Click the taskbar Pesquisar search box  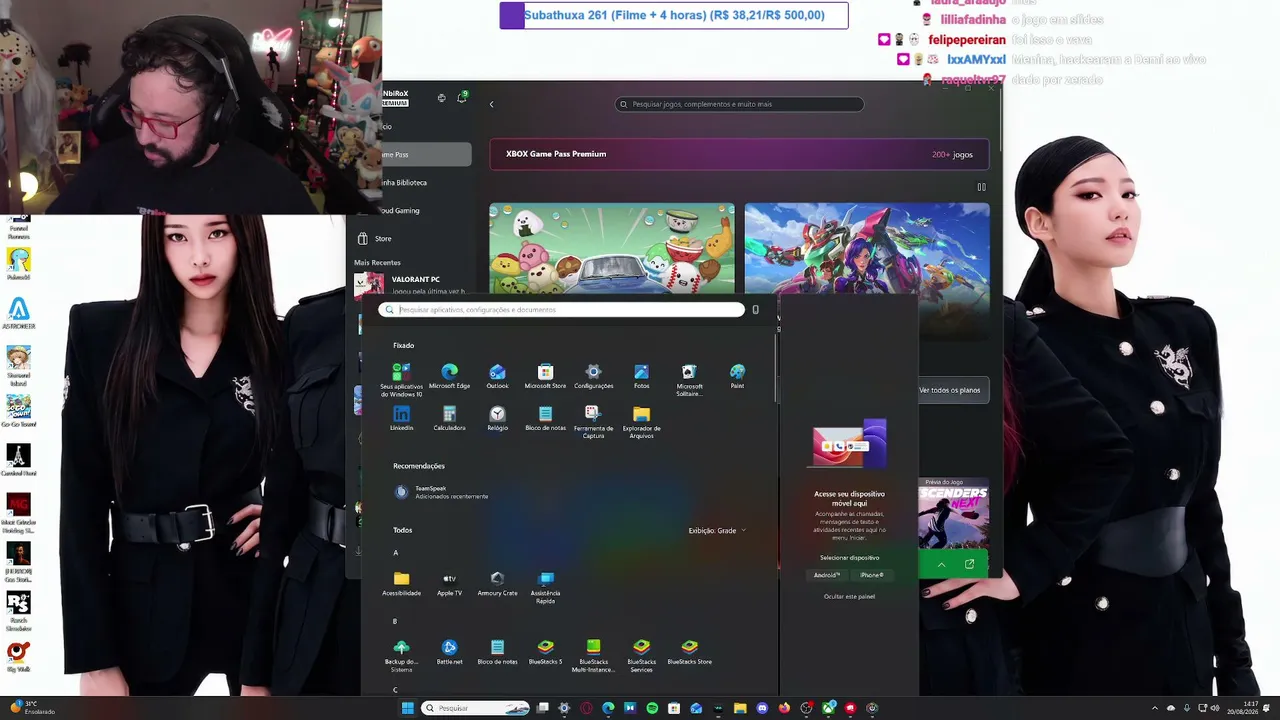[x=475, y=708]
